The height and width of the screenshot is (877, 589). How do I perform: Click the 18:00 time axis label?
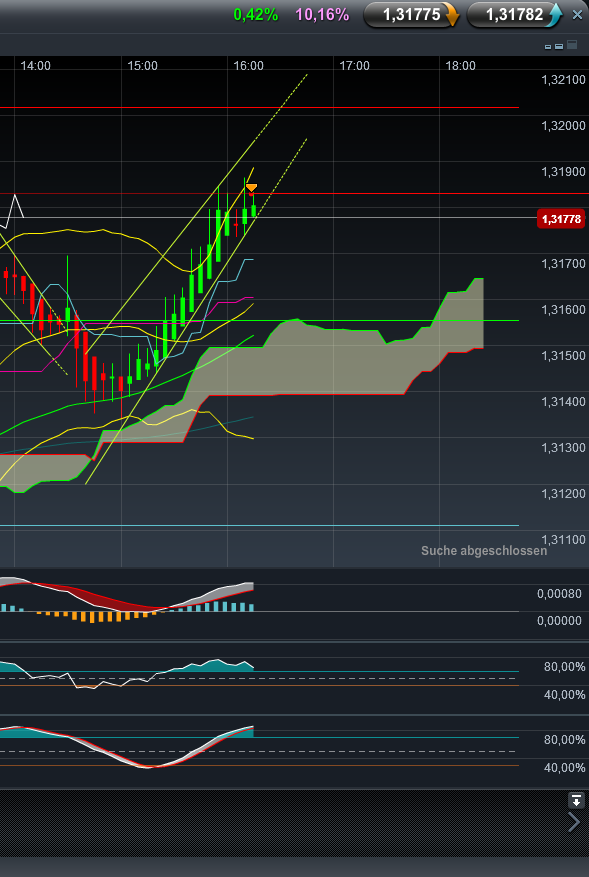click(x=460, y=66)
